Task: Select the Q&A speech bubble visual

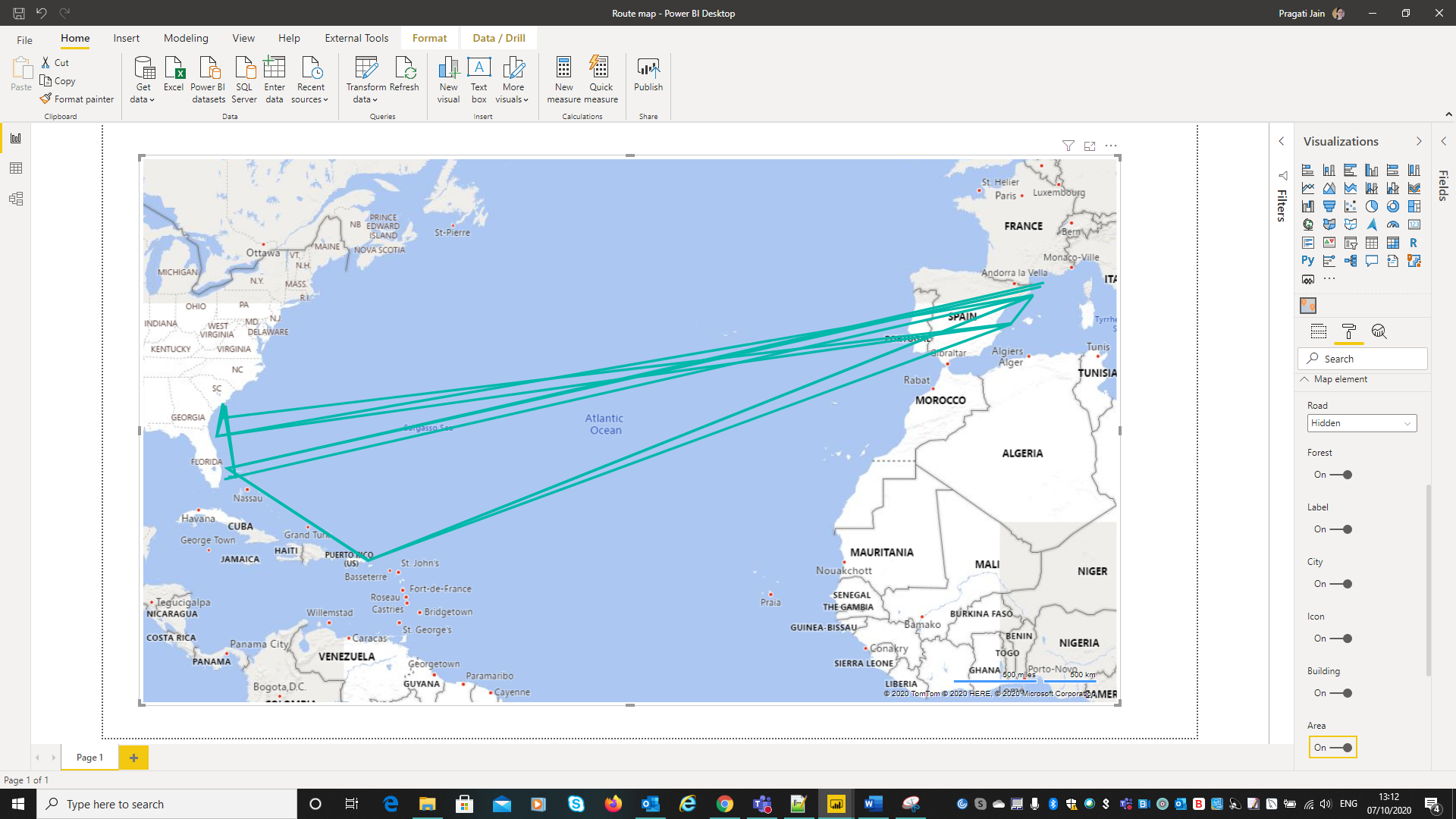Action: pos(1372,261)
